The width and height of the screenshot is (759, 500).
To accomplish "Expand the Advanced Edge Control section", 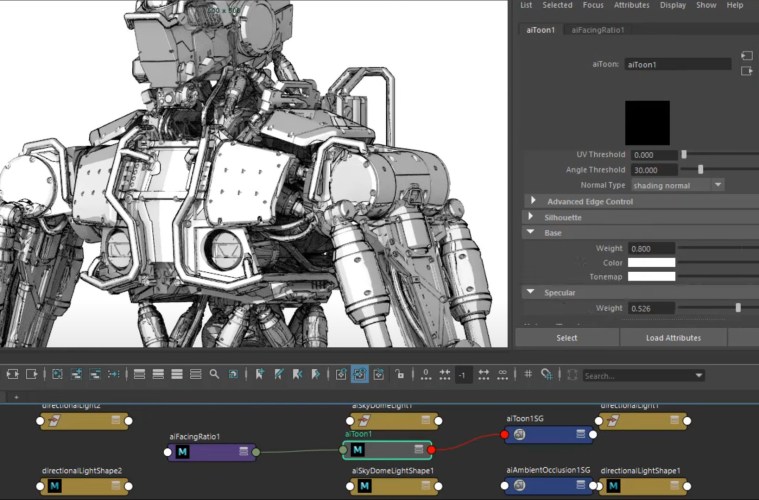I will pyautogui.click(x=534, y=201).
